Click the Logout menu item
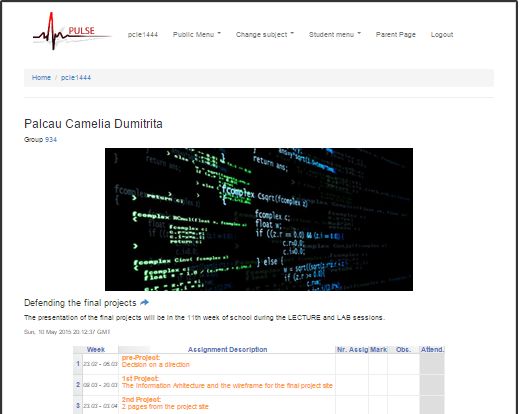 pyautogui.click(x=442, y=34)
